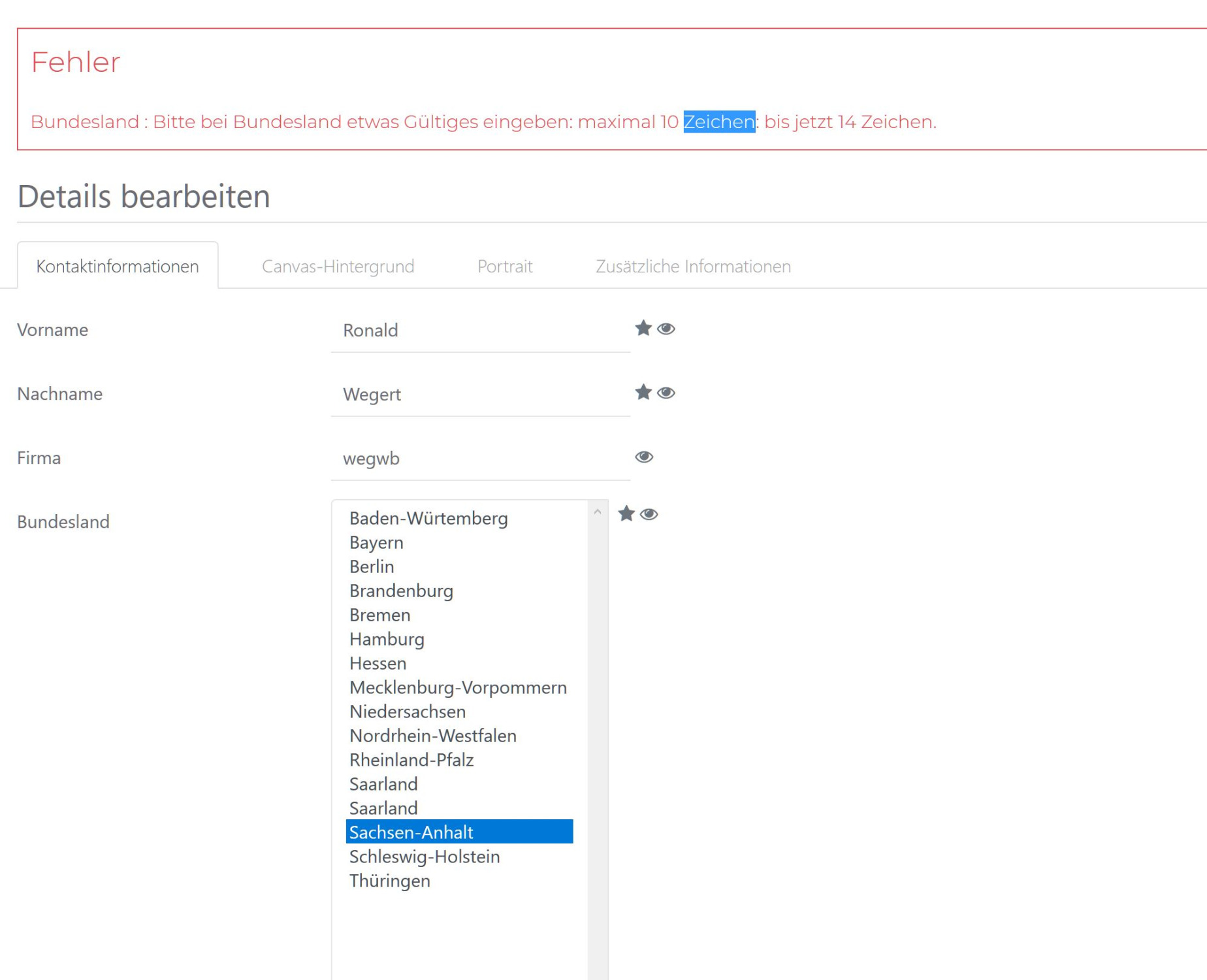Screen dimensions: 1207x980
Task: Select Thüringen in the Bundesland list
Action: (459, 881)
